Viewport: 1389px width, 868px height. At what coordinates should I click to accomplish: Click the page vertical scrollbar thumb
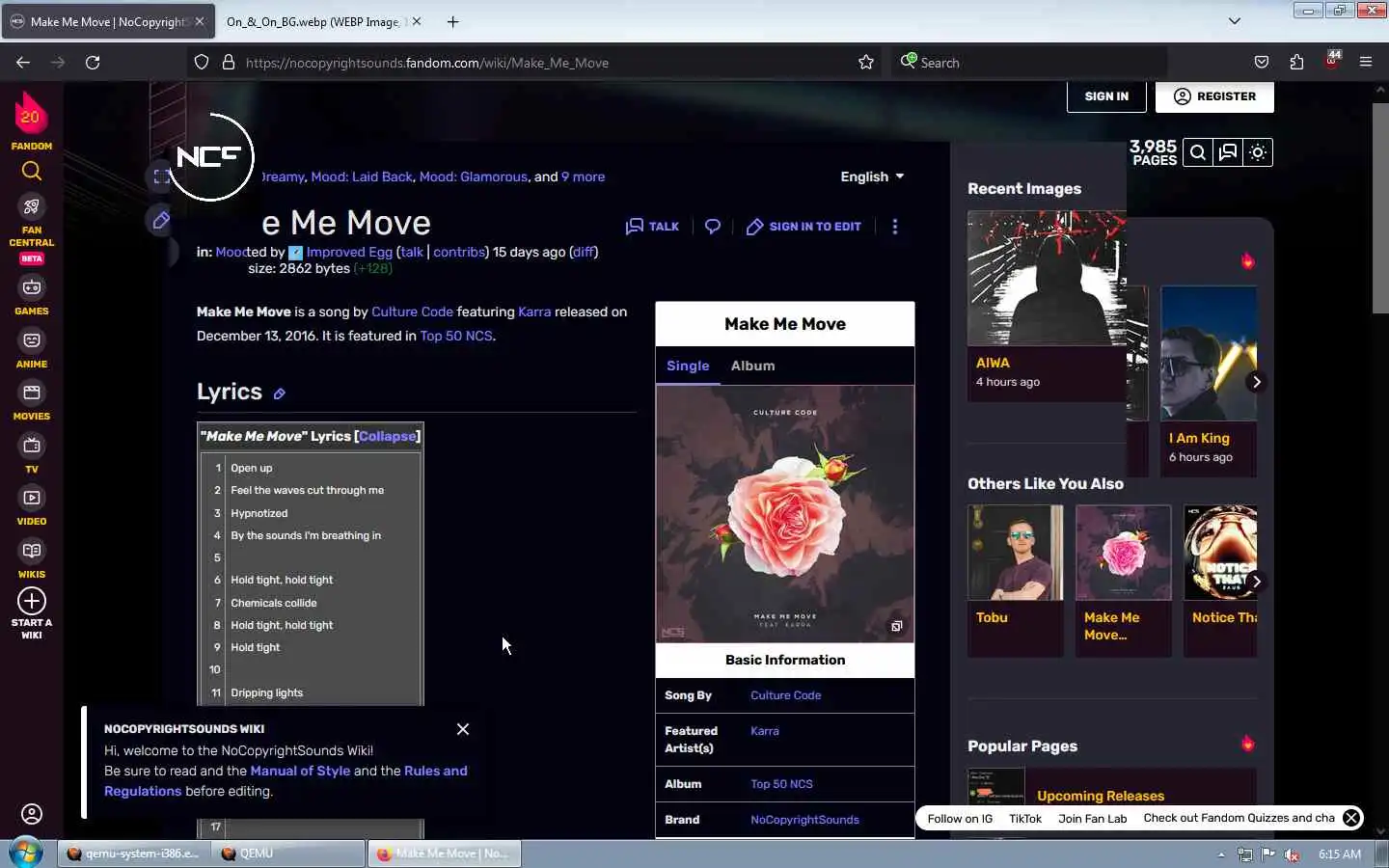tap(1380, 207)
